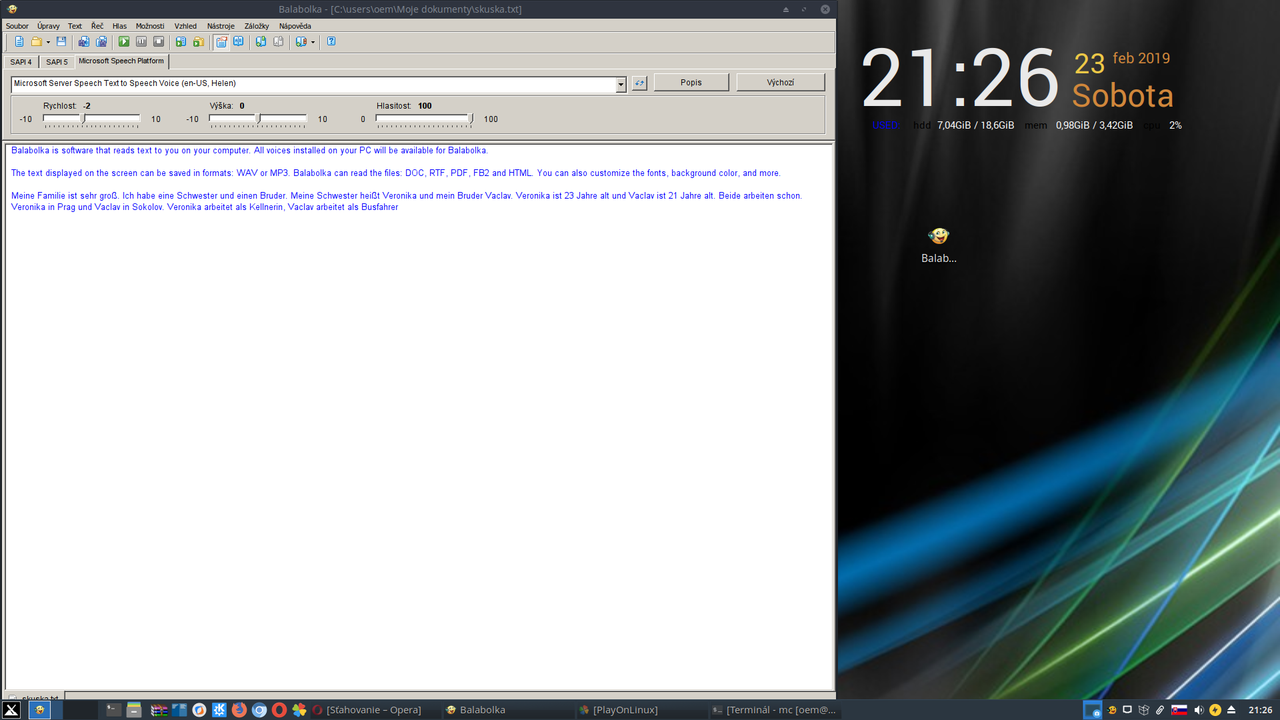
Task: Open the Vzhled menu
Action: tap(185, 26)
